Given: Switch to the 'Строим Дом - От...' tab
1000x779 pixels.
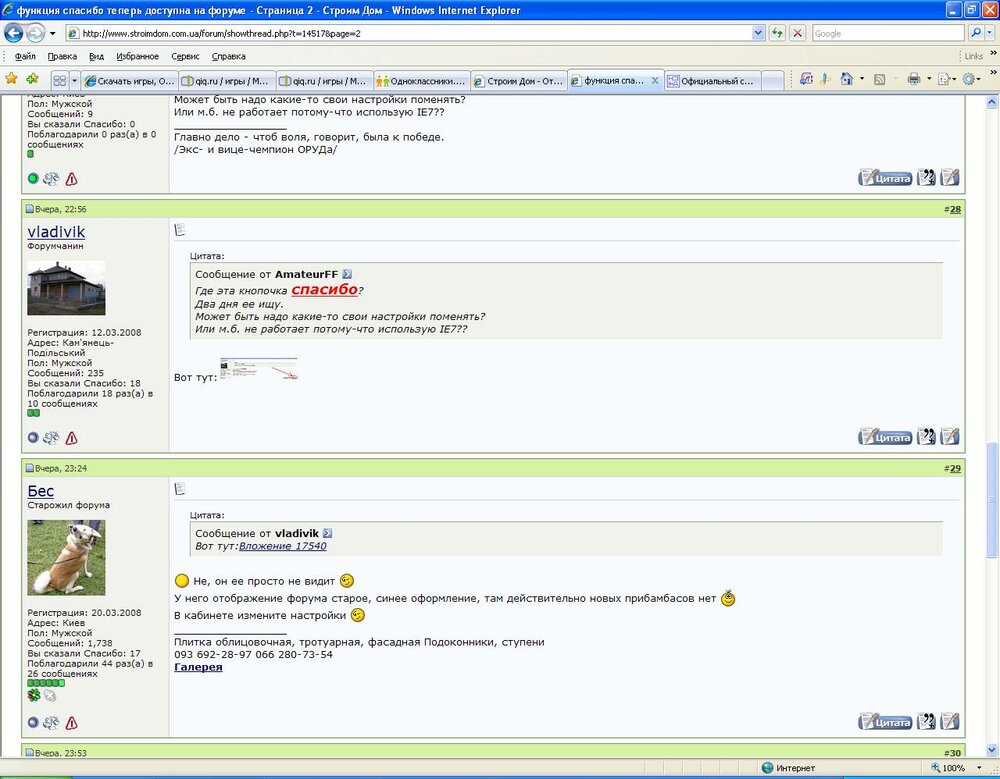Looking at the screenshot, I should (x=518, y=81).
